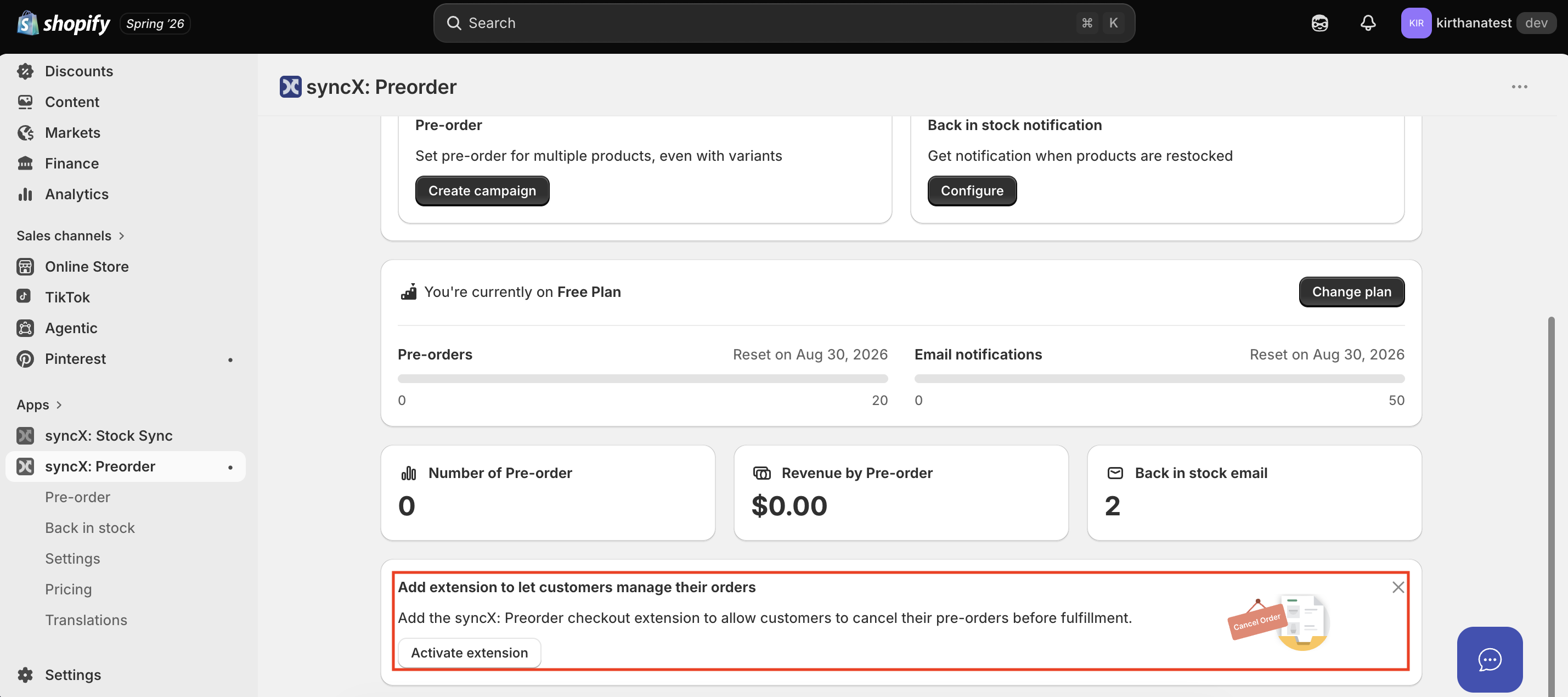Open the Sidekick assistant icon
The image size is (1568, 697).
[1319, 23]
